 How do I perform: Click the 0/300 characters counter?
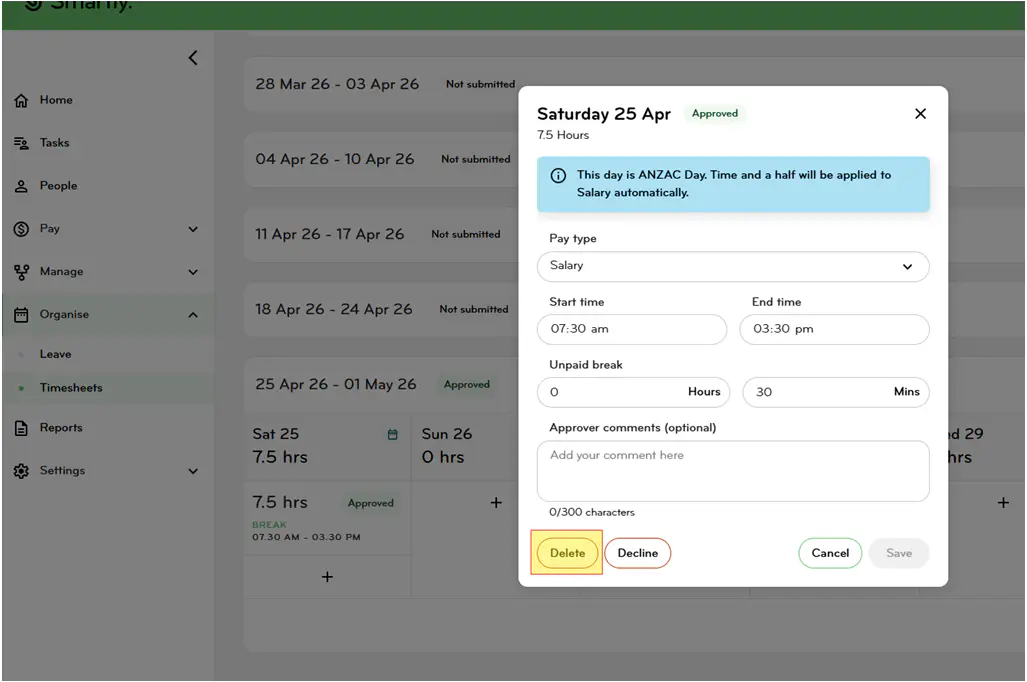pos(591,512)
